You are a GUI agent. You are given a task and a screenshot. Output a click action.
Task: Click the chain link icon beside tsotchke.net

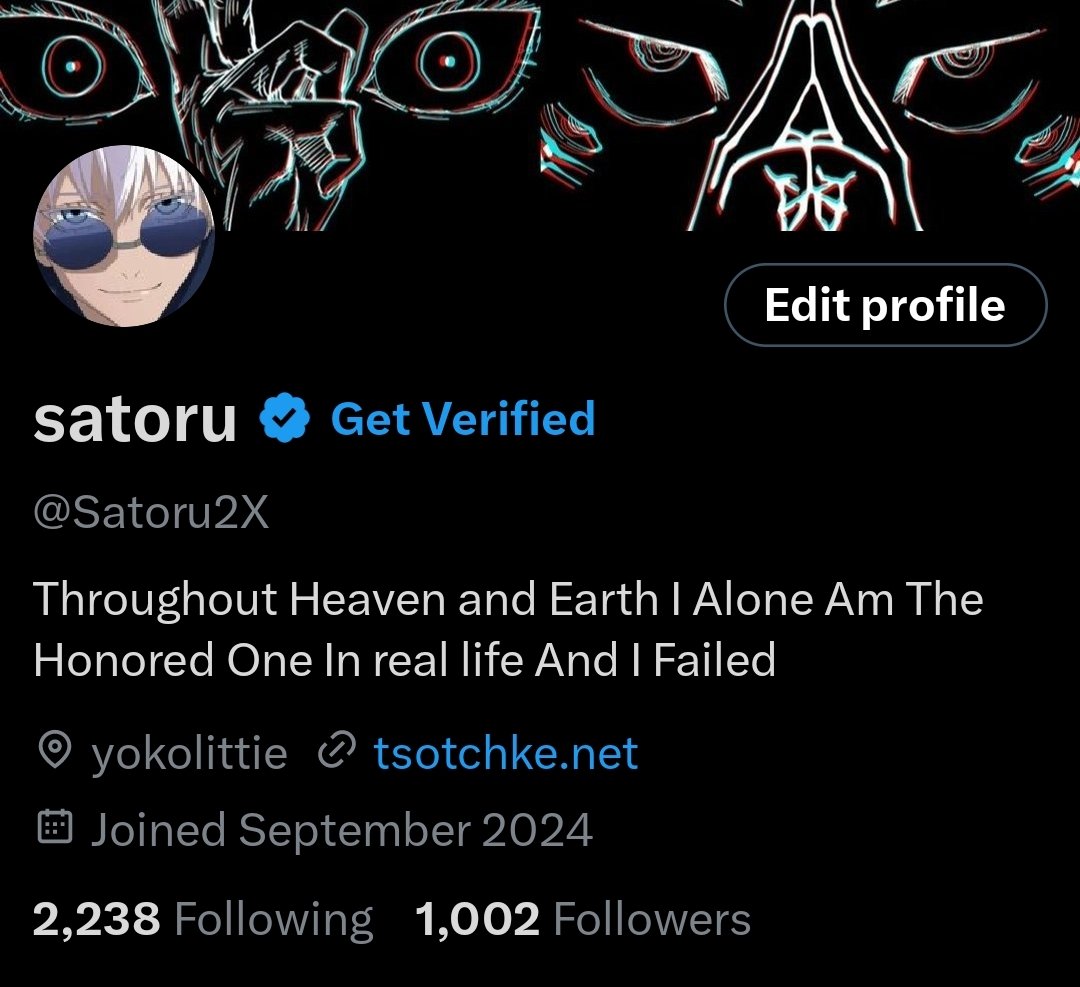[337, 751]
